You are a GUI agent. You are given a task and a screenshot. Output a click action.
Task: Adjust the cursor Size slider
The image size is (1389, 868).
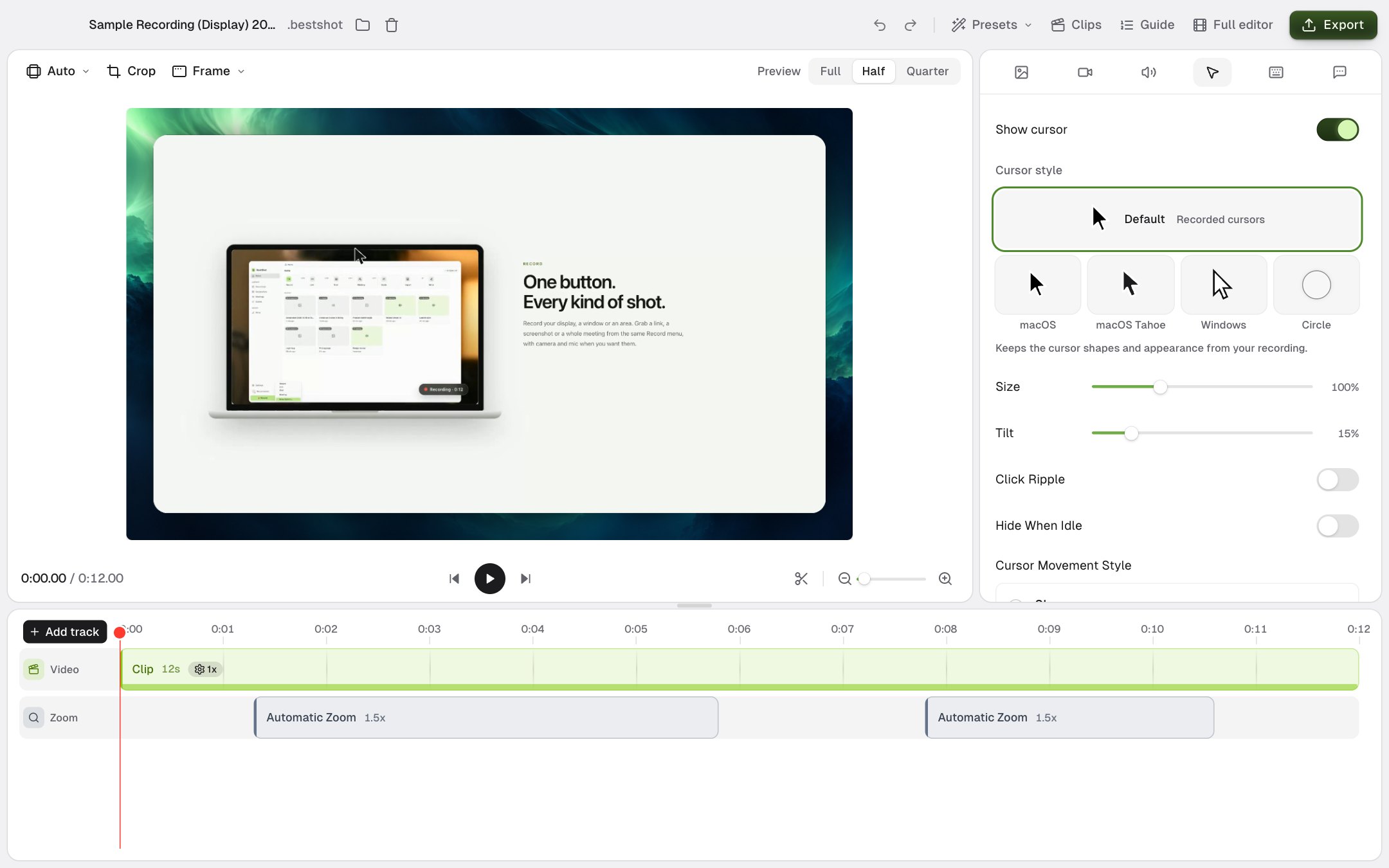click(1202, 387)
